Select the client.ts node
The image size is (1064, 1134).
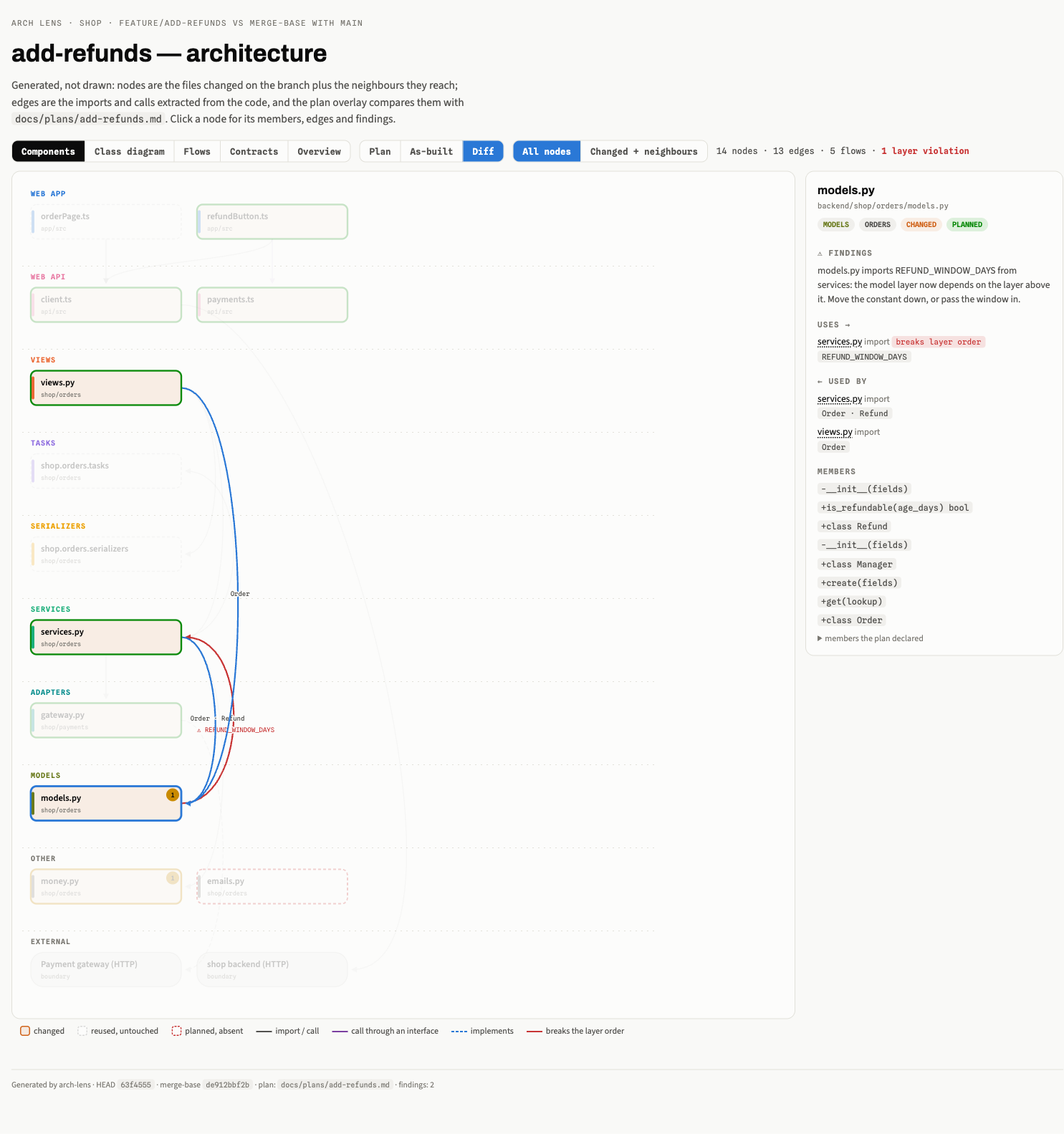point(106,304)
